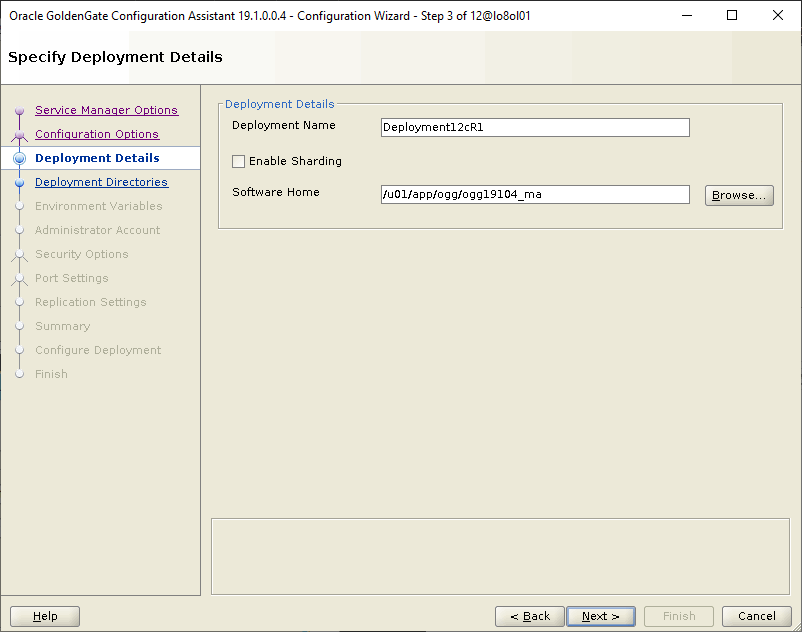Select the Deployment Details step
Screen dimensions: 802x632
coord(97,158)
